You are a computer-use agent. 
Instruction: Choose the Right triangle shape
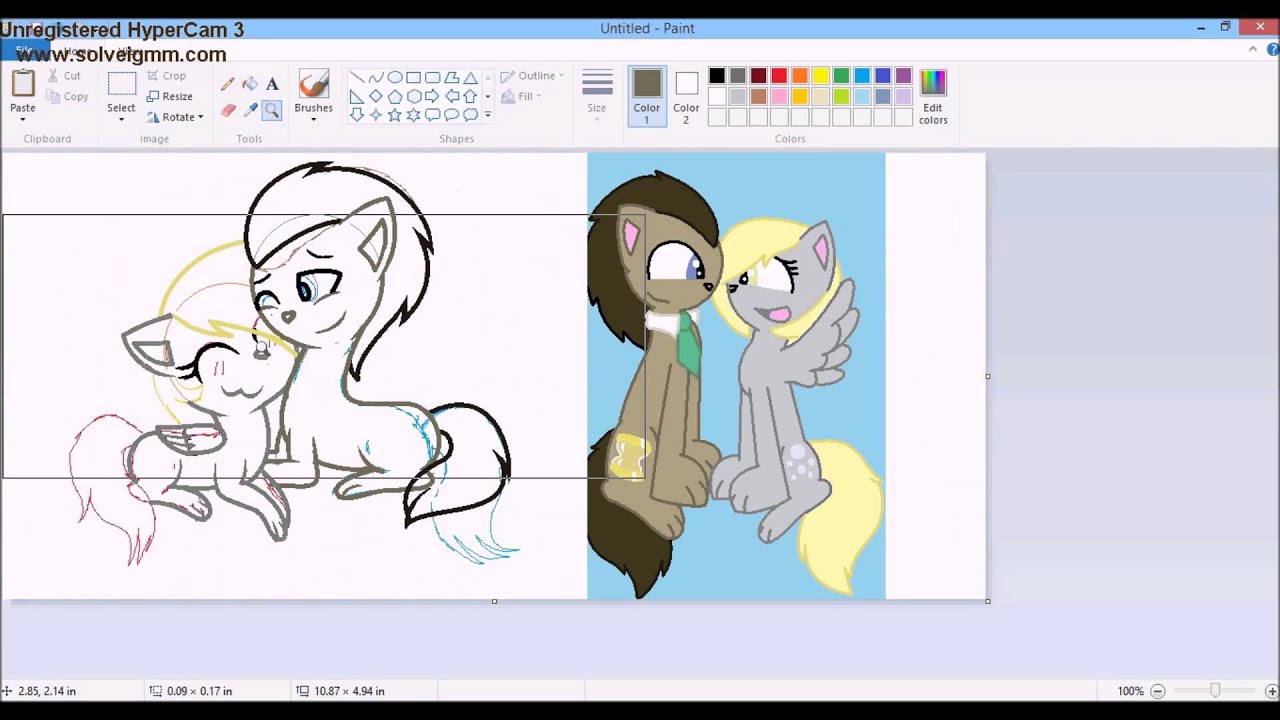point(357,96)
